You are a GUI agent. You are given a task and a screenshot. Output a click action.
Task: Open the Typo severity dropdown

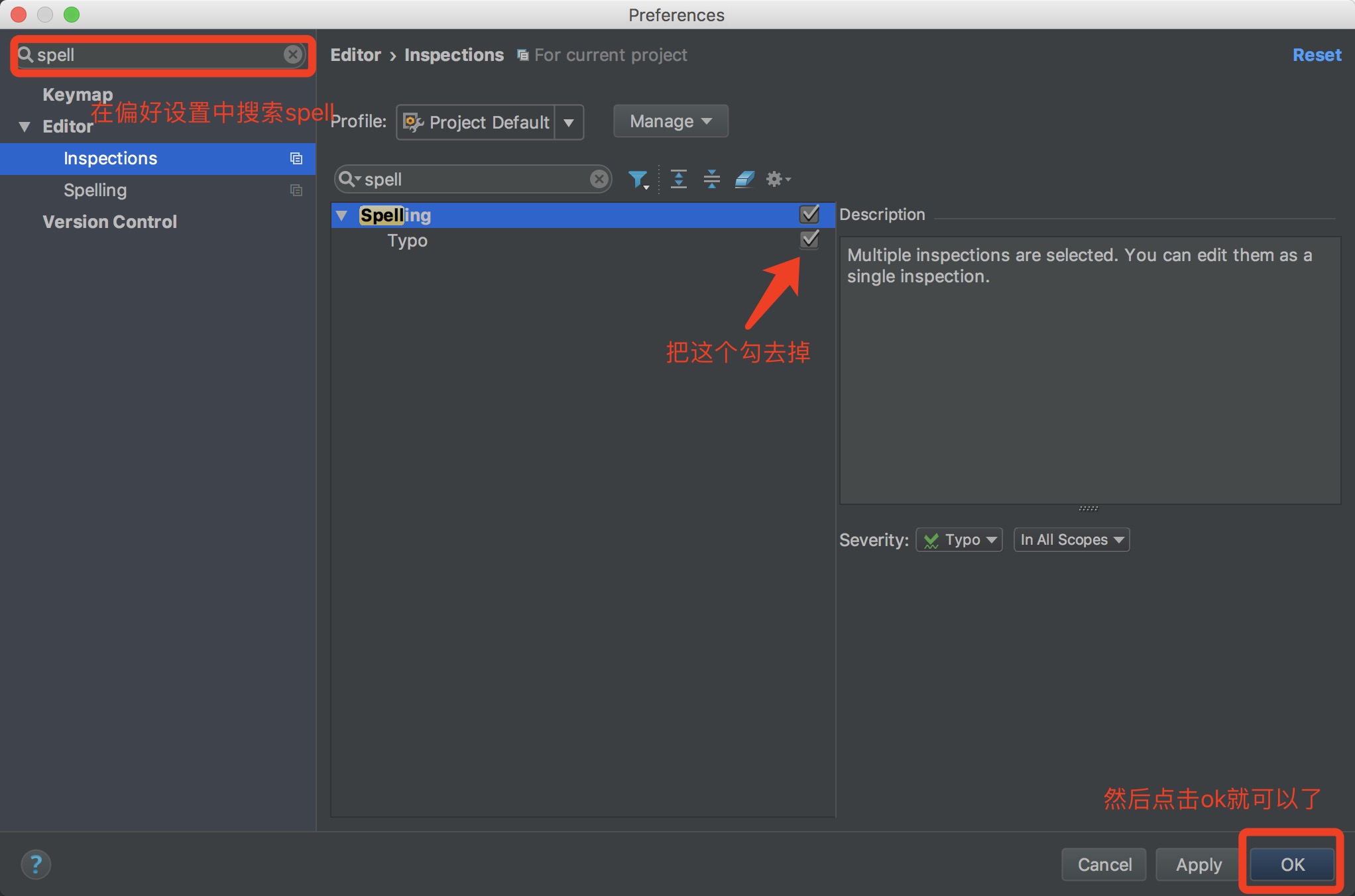959,539
